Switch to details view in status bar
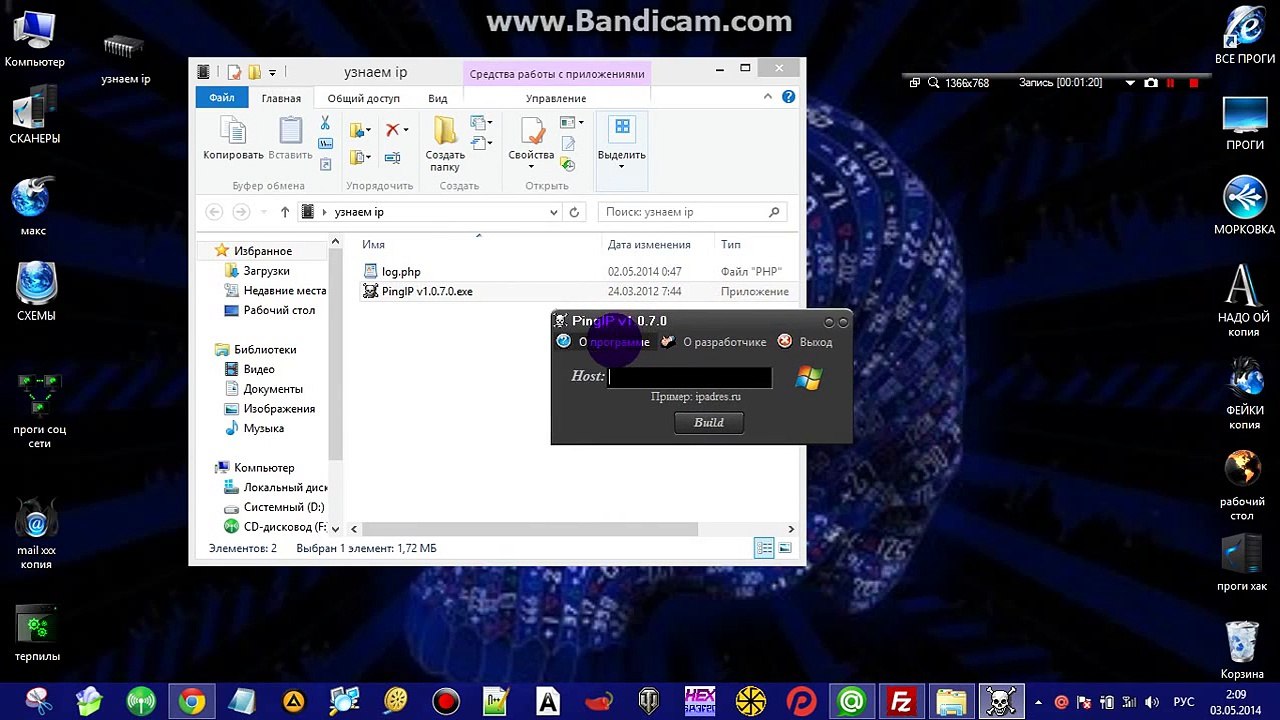 coord(764,548)
